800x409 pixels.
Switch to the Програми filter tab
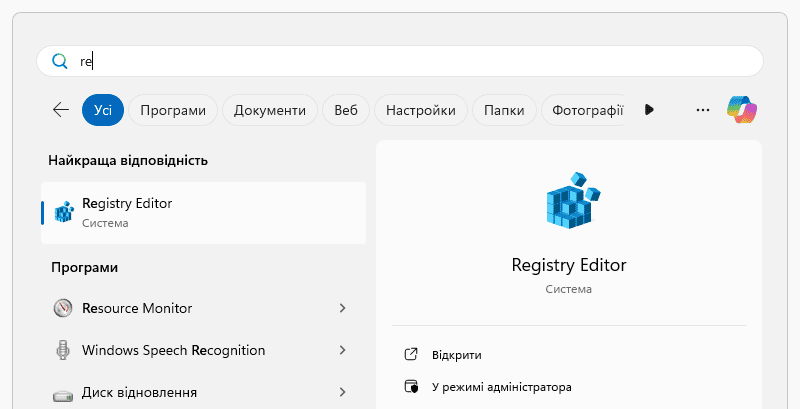(x=173, y=110)
